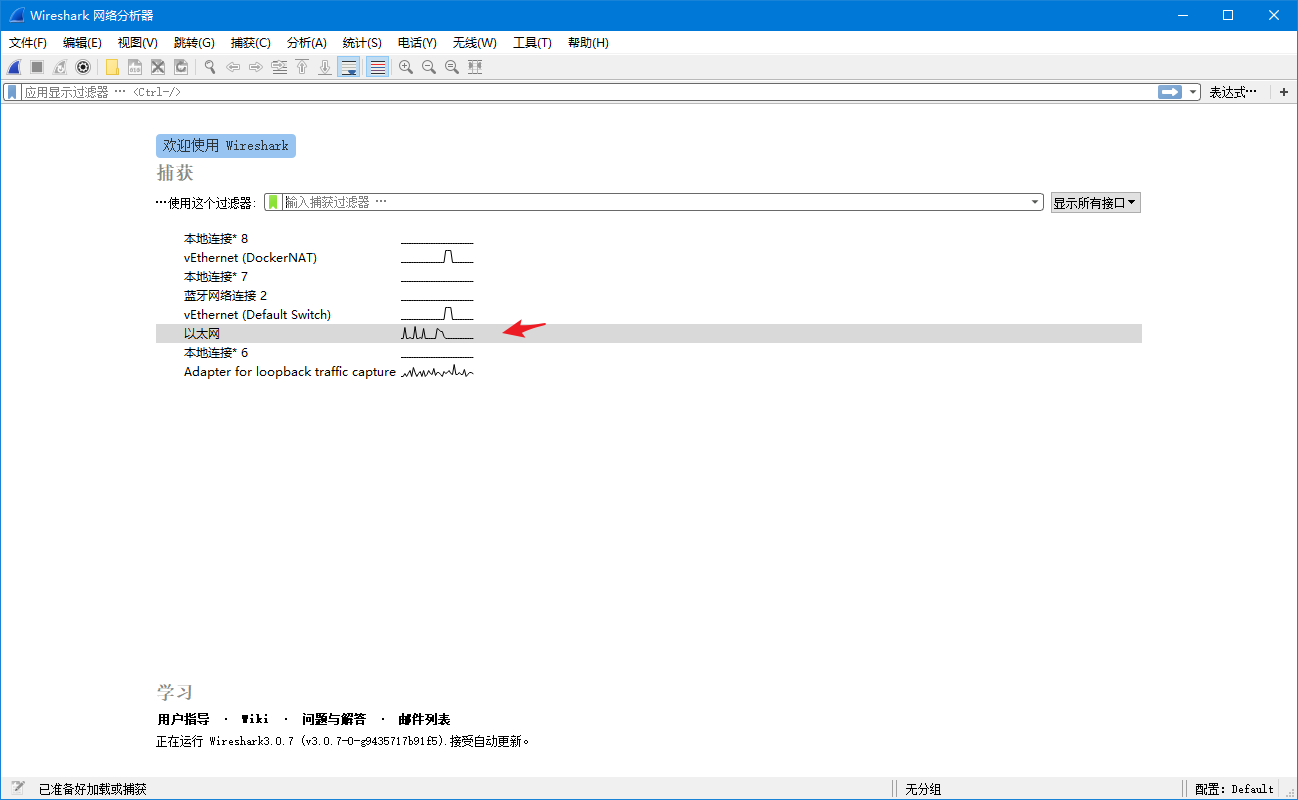This screenshot has width=1298, height=800.
Task: Click the reload capture file icon
Action: [x=181, y=67]
